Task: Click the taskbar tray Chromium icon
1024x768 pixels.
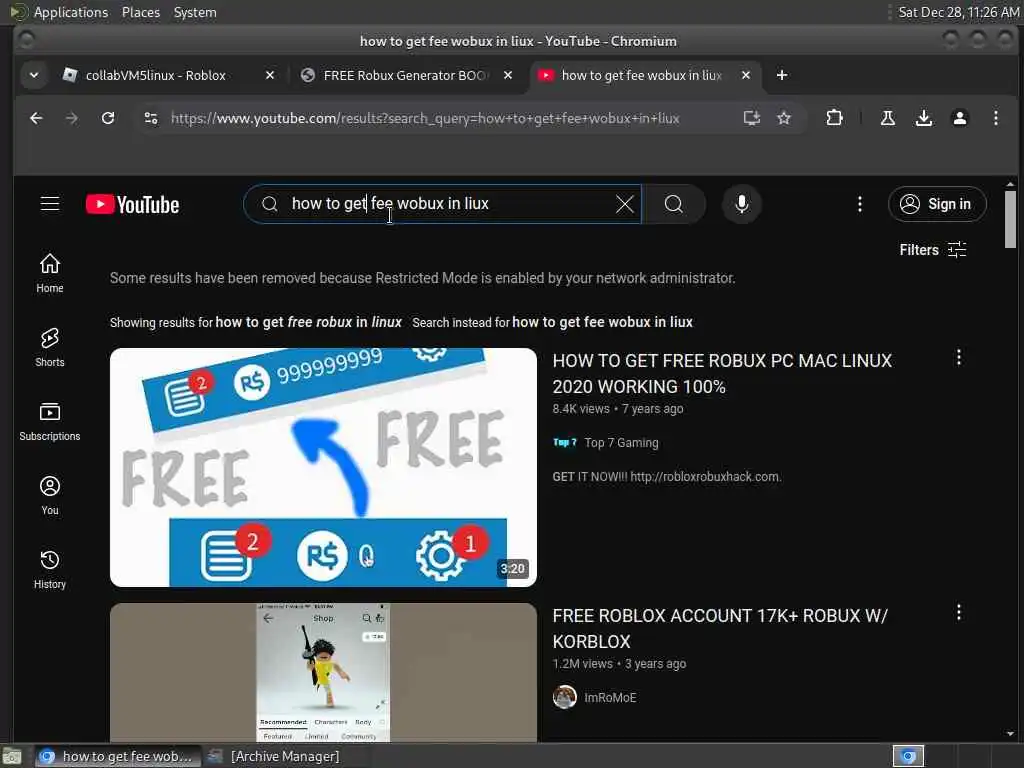Action: pyautogui.click(x=908, y=756)
